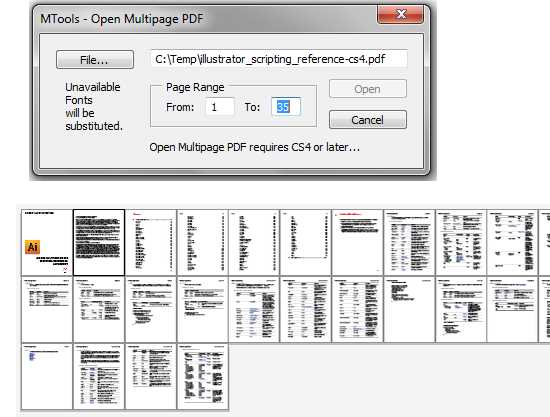Close the MTools Open Multipage PDF dialog
The height and width of the screenshot is (417, 550).
400,14
